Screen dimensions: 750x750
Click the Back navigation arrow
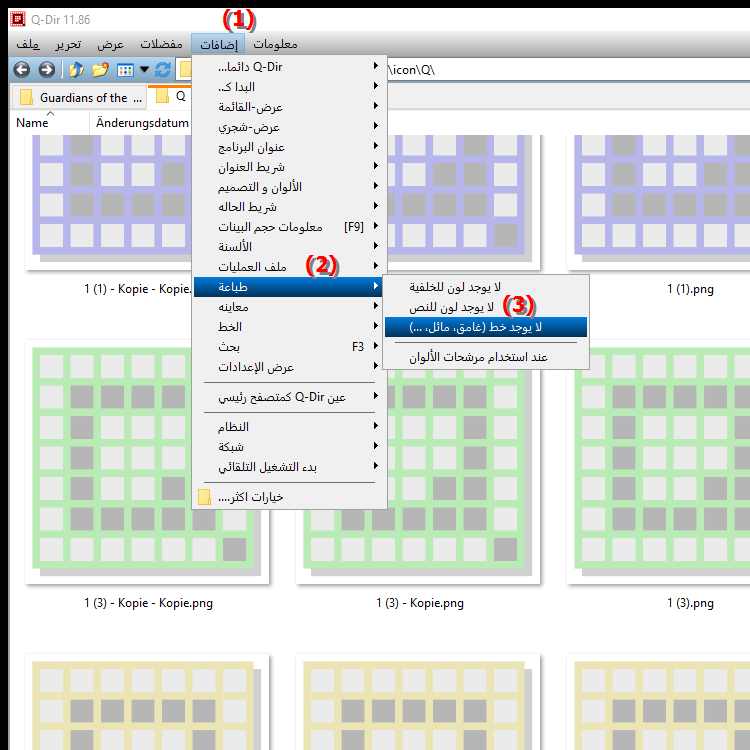coord(22,70)
